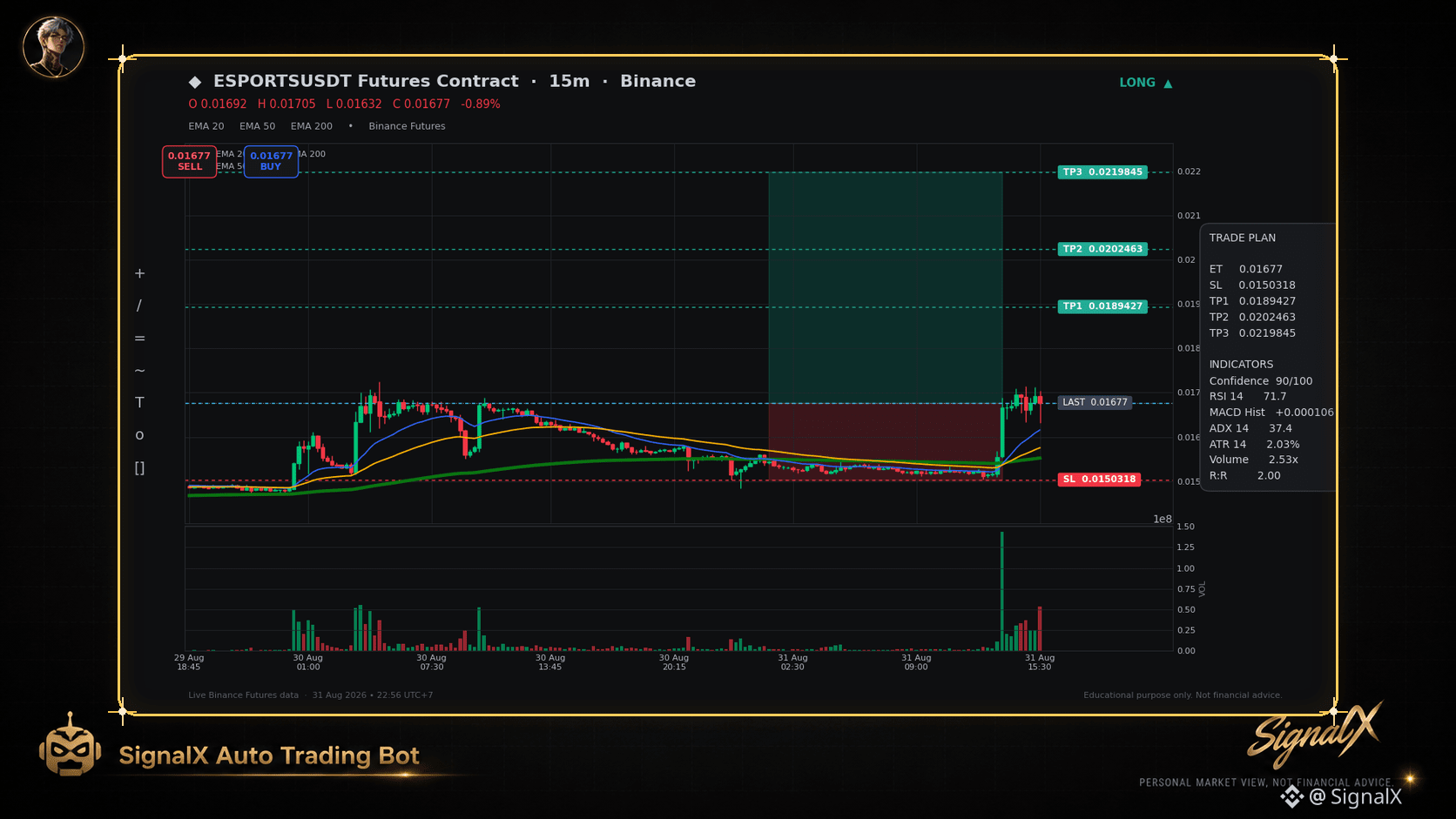Click the Volume 2.53x row

tap(1253, 460)
